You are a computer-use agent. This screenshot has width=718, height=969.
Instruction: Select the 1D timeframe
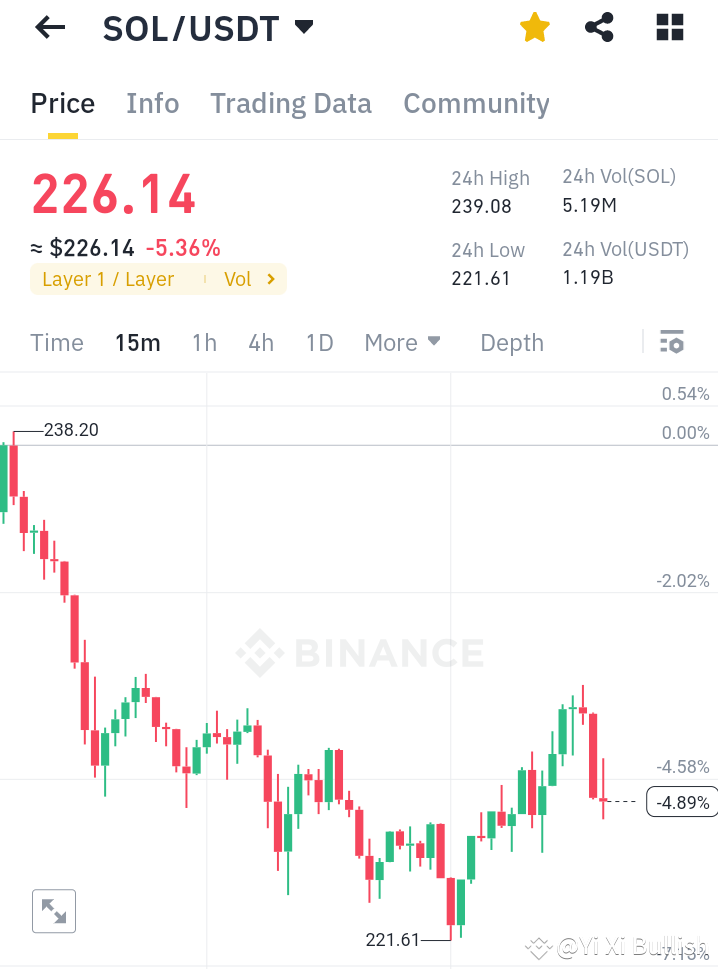319,342
